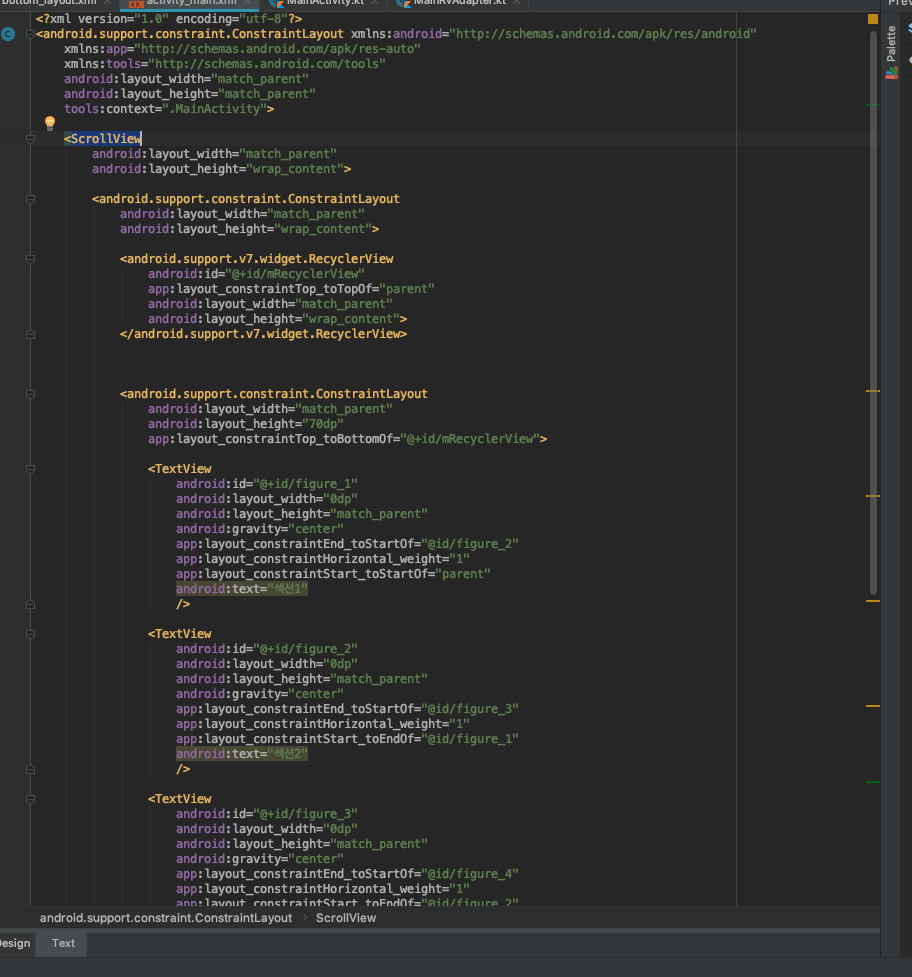The image size is (912, 977).
Task: Click ConstraintLayout in the breadcrumb bar
Action: coord(166,918)
